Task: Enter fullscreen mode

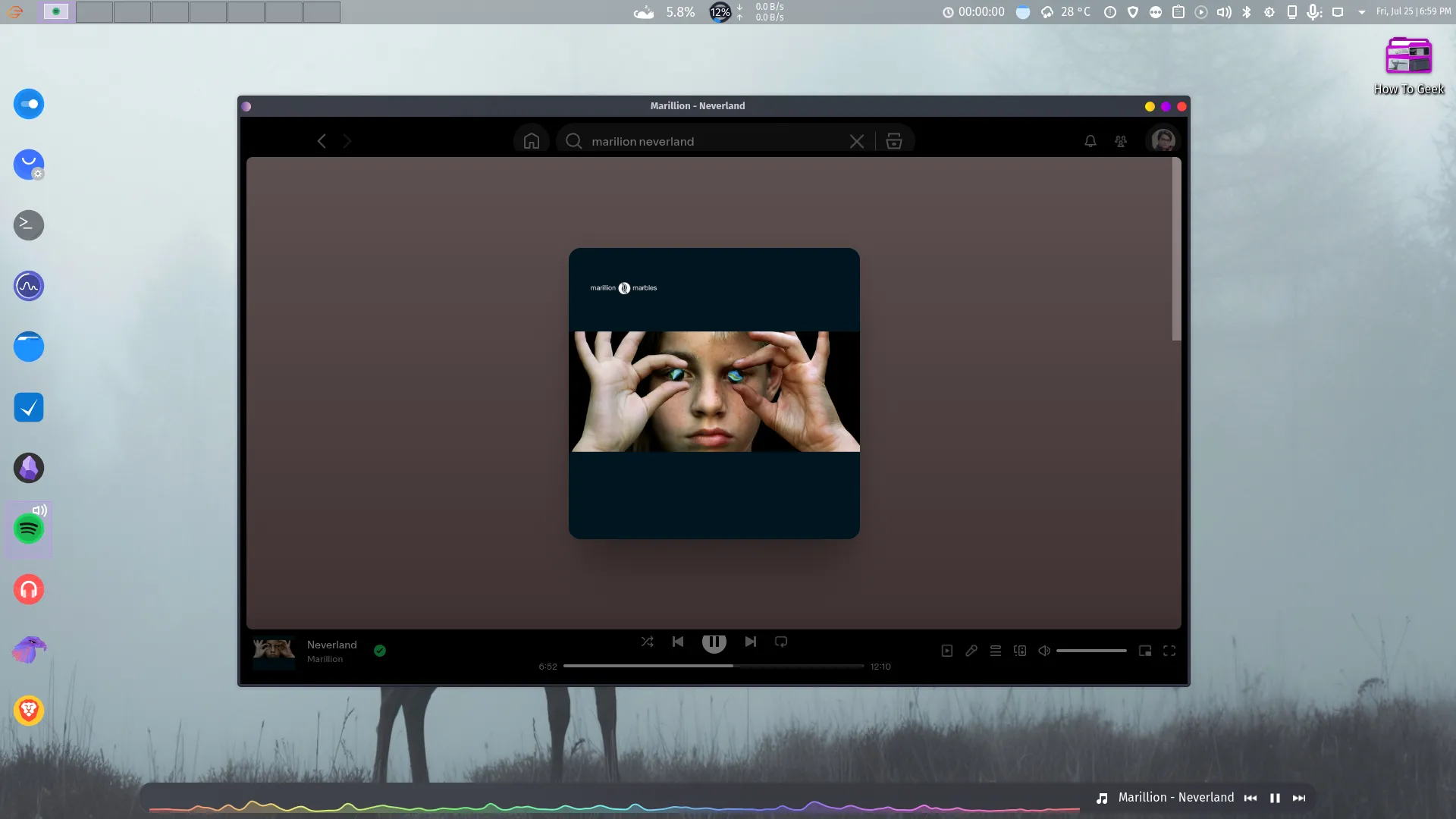Action: (1169, 651)
